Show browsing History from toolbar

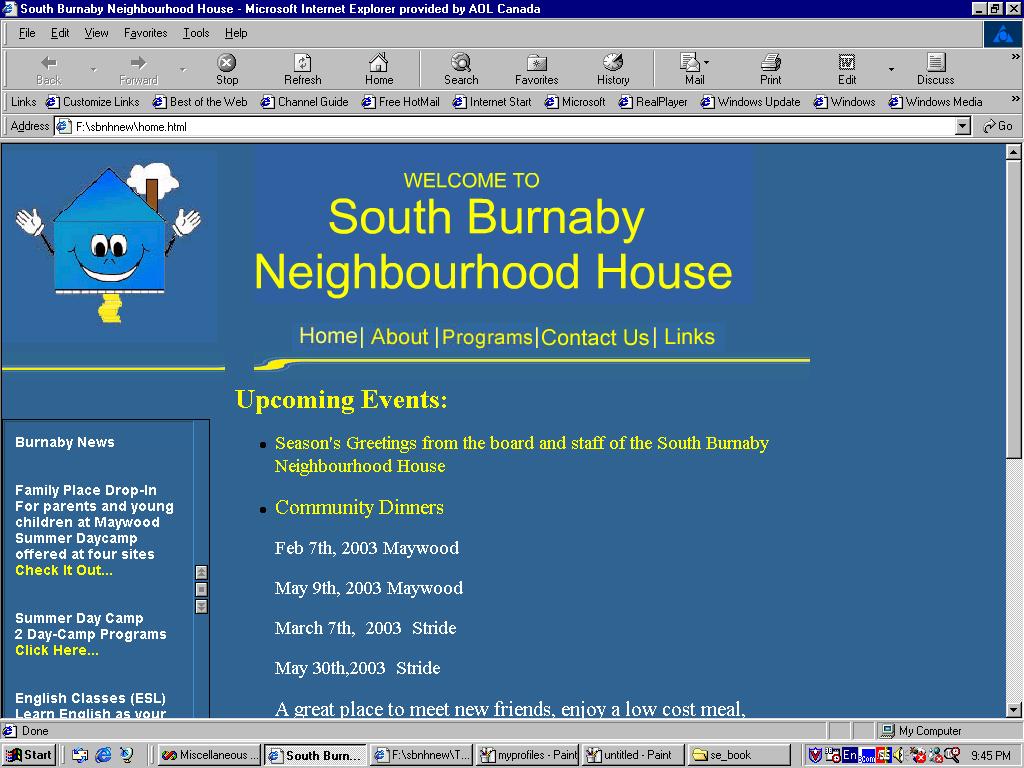pos(613,69)
